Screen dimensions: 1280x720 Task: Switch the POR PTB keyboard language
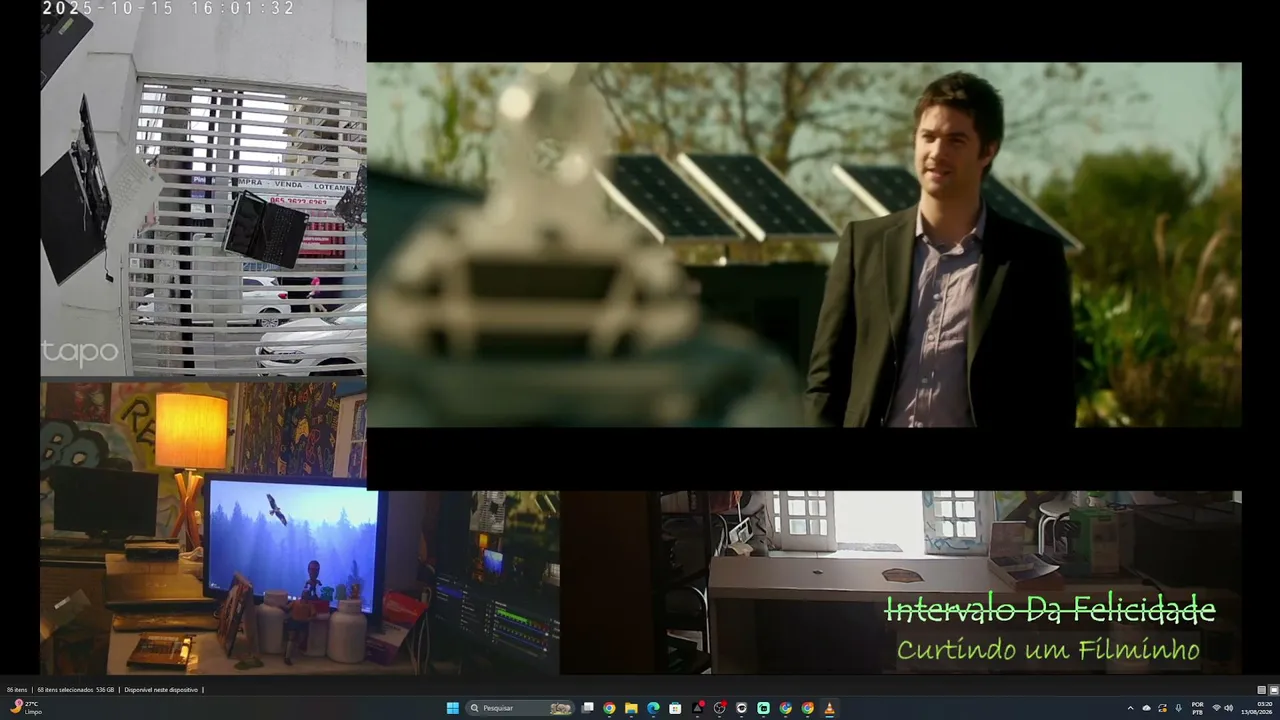(1198, 708)
